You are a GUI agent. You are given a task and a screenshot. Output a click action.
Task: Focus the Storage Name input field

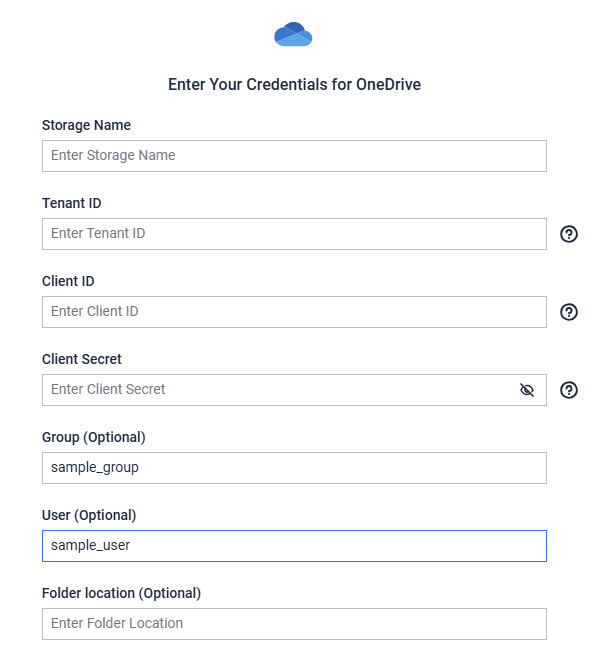[294, 156]
